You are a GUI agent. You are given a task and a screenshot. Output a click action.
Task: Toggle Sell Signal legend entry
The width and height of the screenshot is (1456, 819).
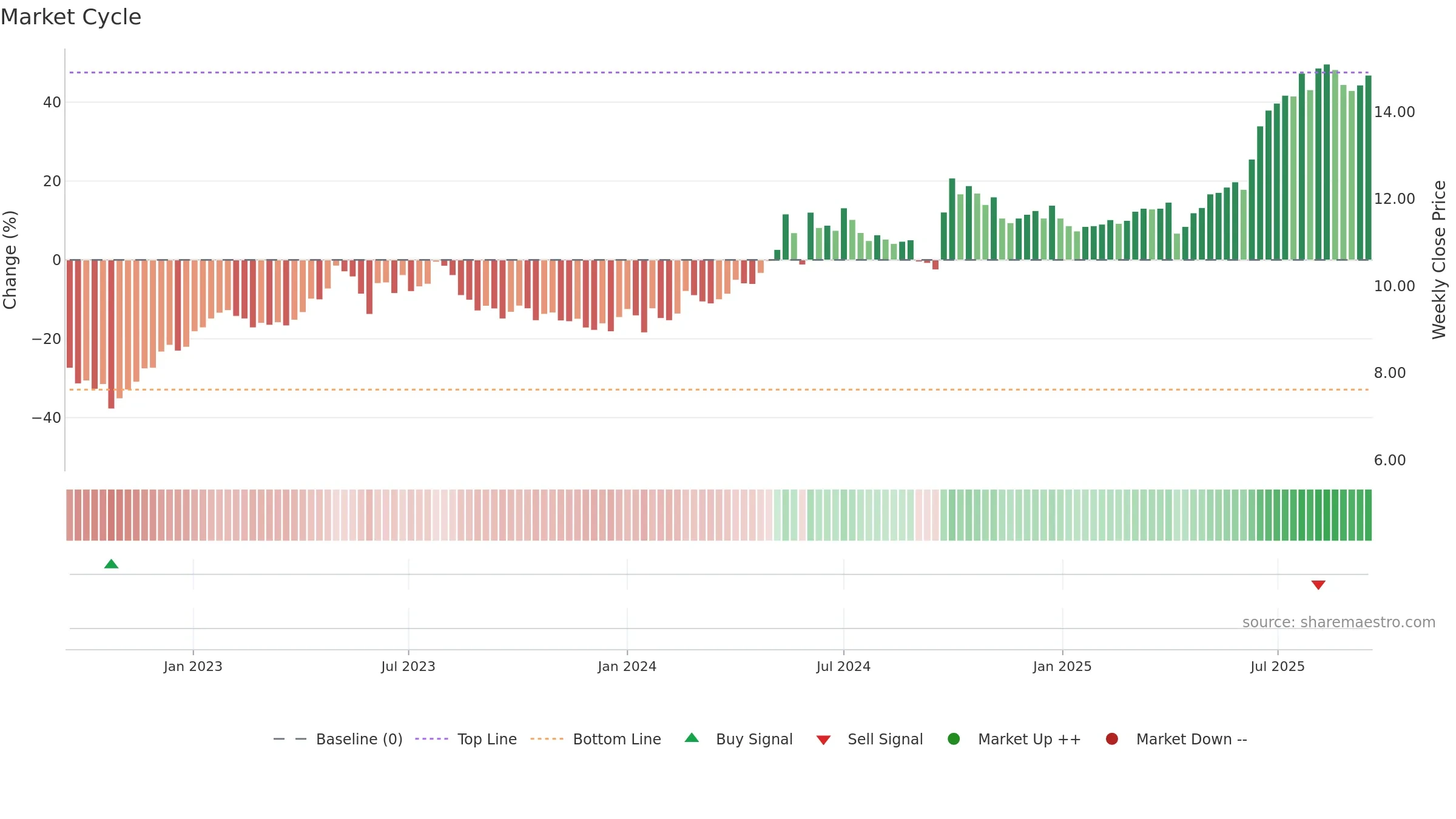(869, 739)
